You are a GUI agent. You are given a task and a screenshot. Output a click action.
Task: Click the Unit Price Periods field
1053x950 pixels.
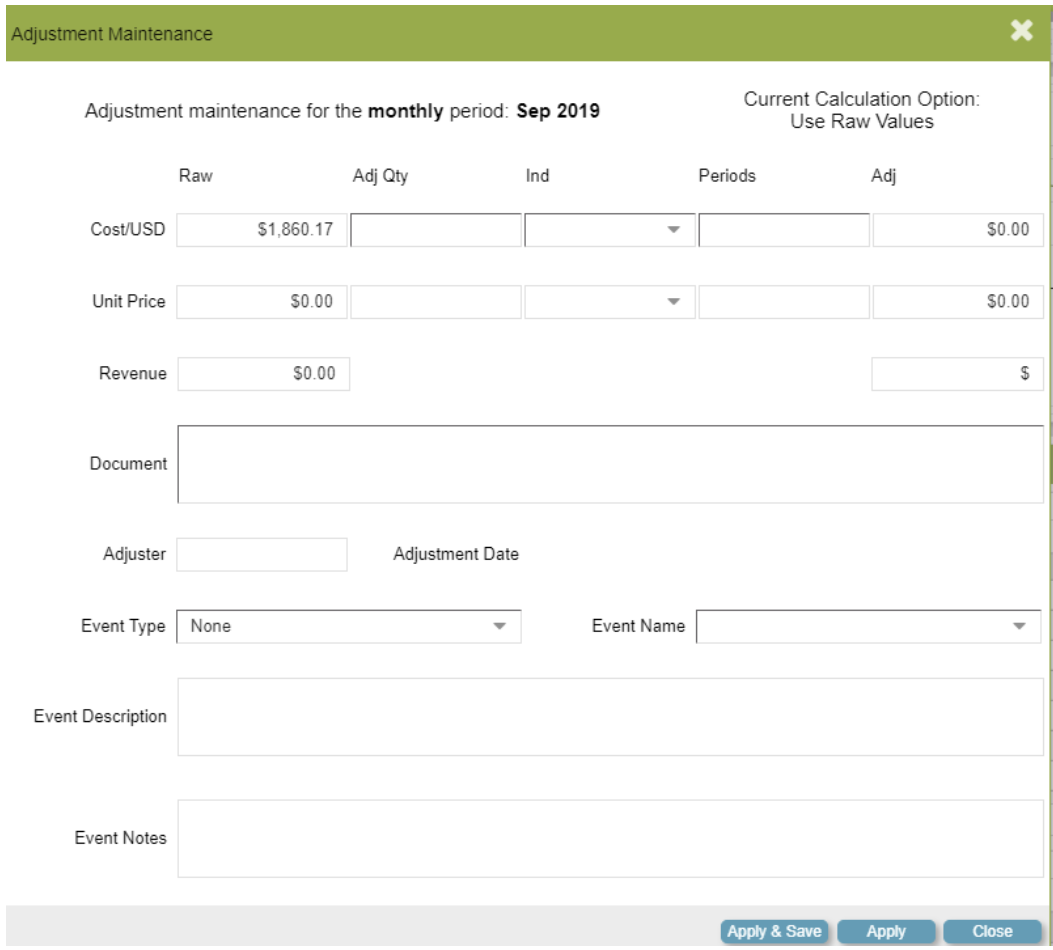[783, 301]
